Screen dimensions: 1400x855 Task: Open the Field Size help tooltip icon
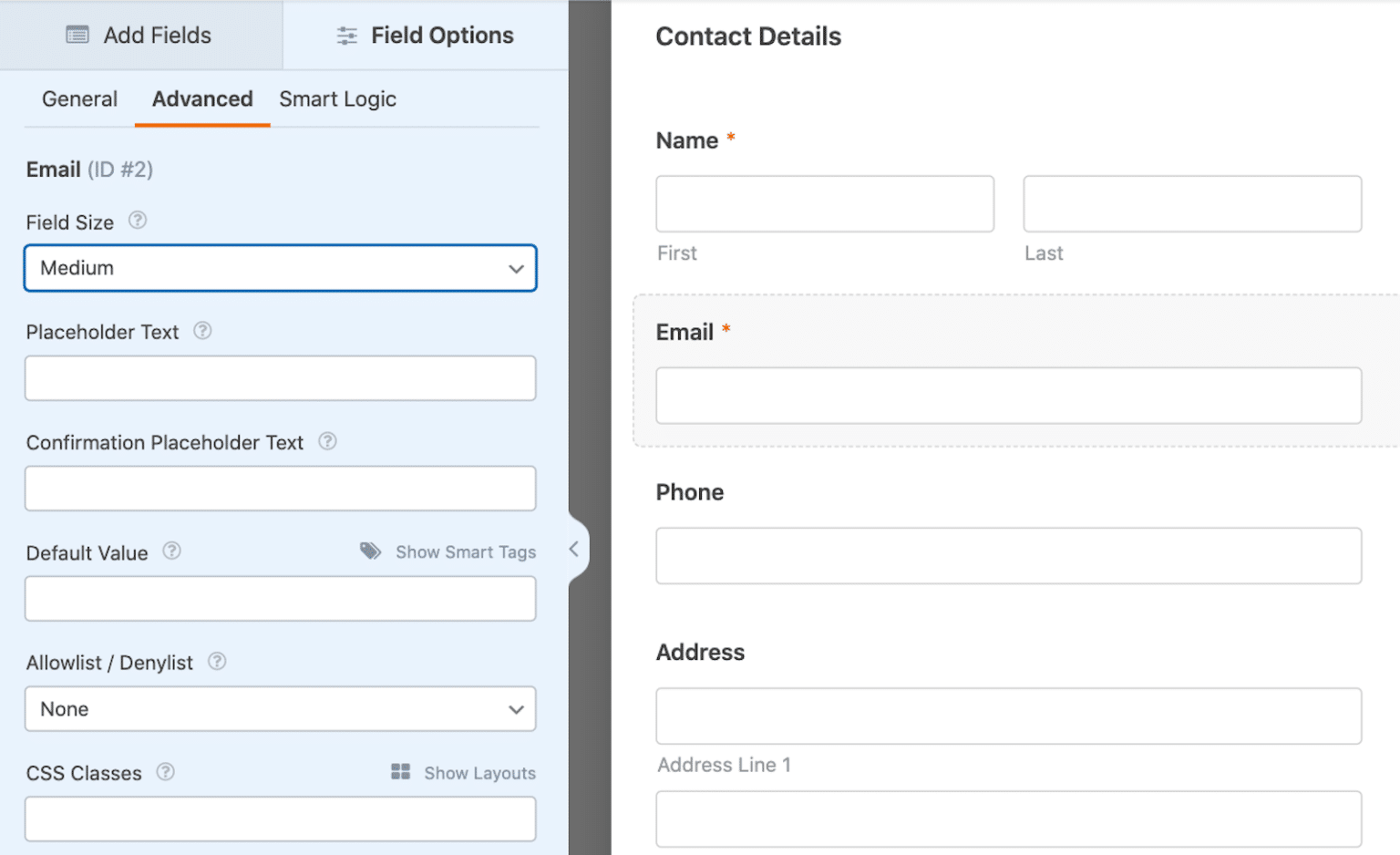point(138,220)
